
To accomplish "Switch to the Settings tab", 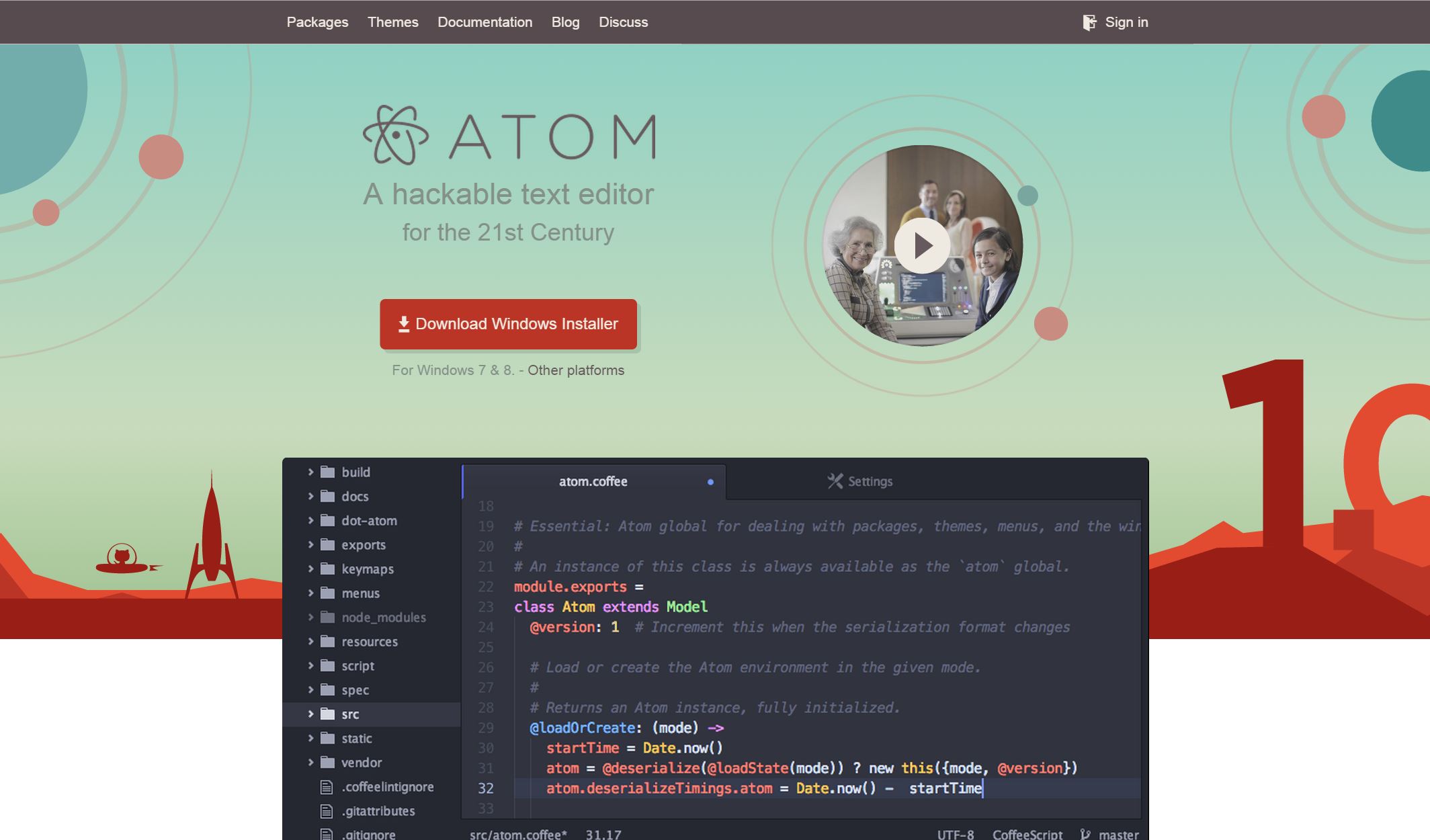I will pyautogui.click(x=859, y=481).
